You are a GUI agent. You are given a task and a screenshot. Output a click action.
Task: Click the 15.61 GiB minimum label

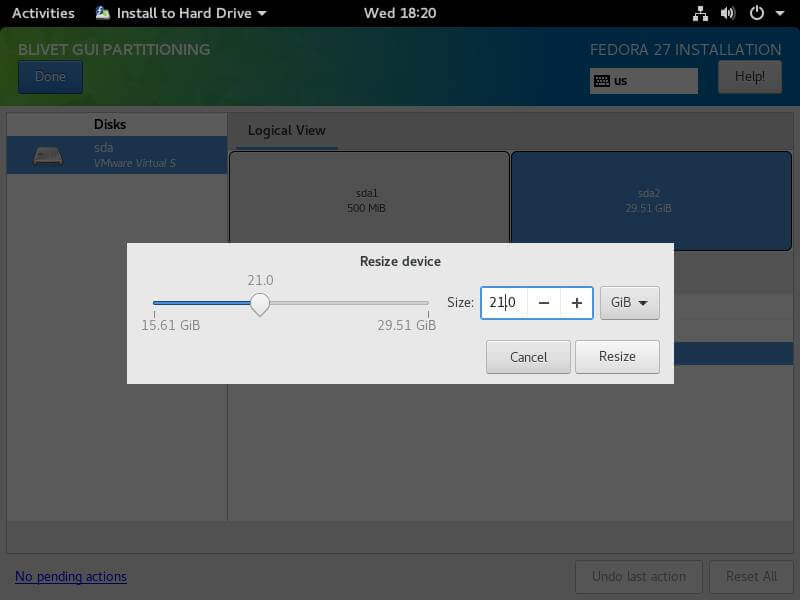[170, 325]
